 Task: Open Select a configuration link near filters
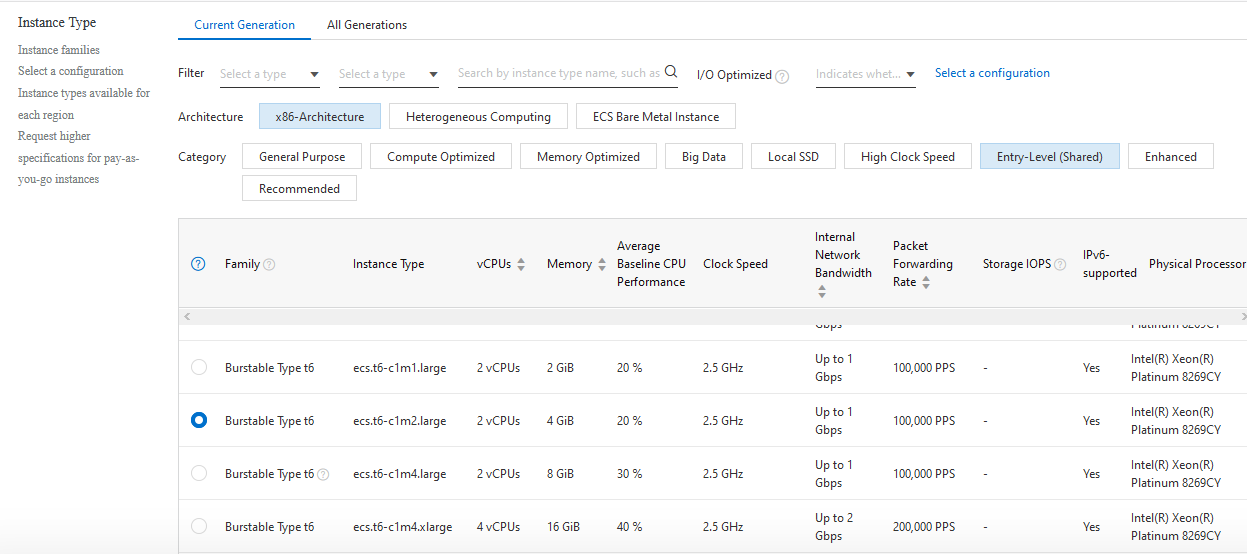click(992, 73)
